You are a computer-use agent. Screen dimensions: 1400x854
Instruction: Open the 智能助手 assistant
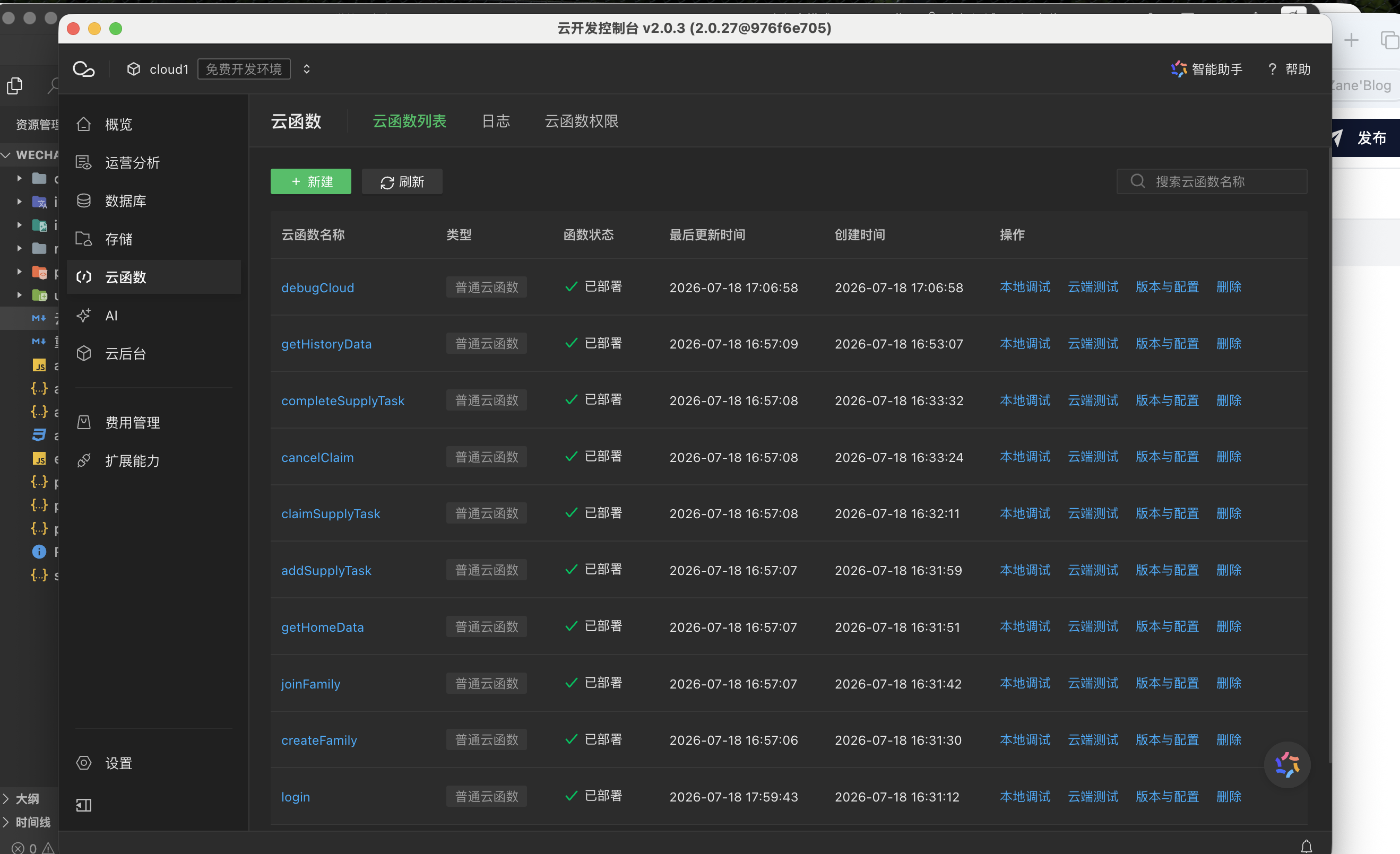pyautogui.click(x=1206, y=69)
